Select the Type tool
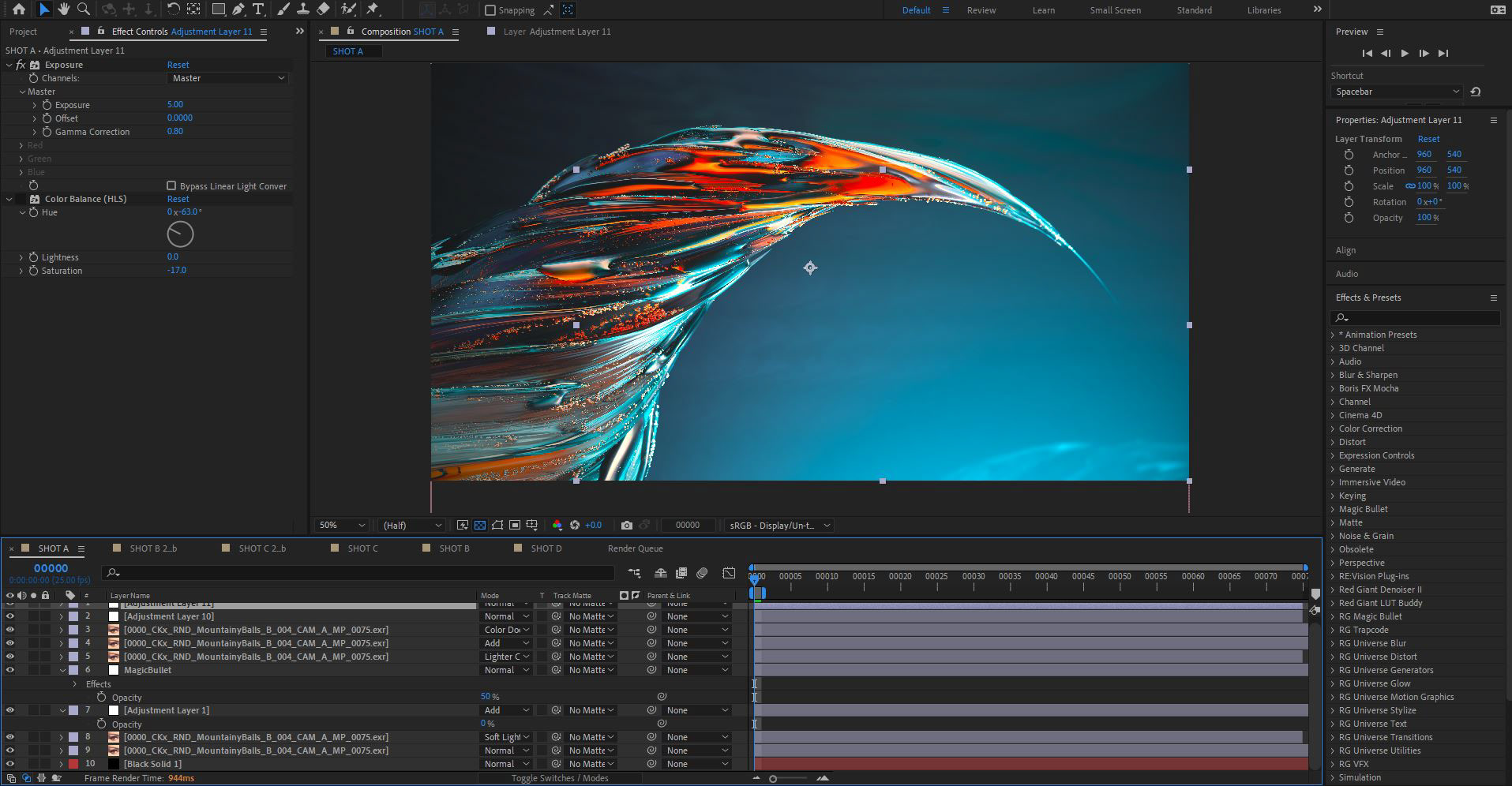Screen dimensions: 1512x786 (x=258, y=9)
